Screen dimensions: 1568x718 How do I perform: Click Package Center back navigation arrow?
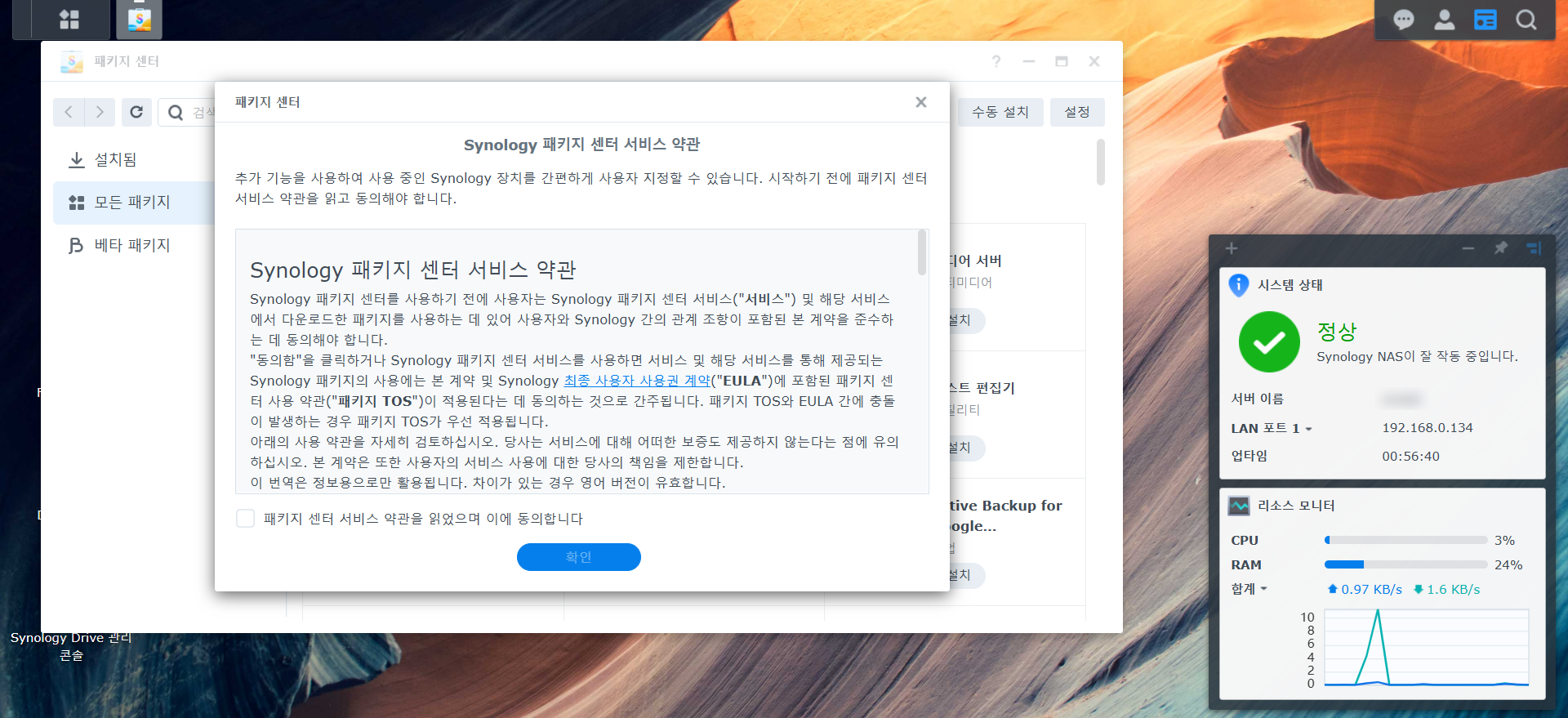tap(69, 112)
